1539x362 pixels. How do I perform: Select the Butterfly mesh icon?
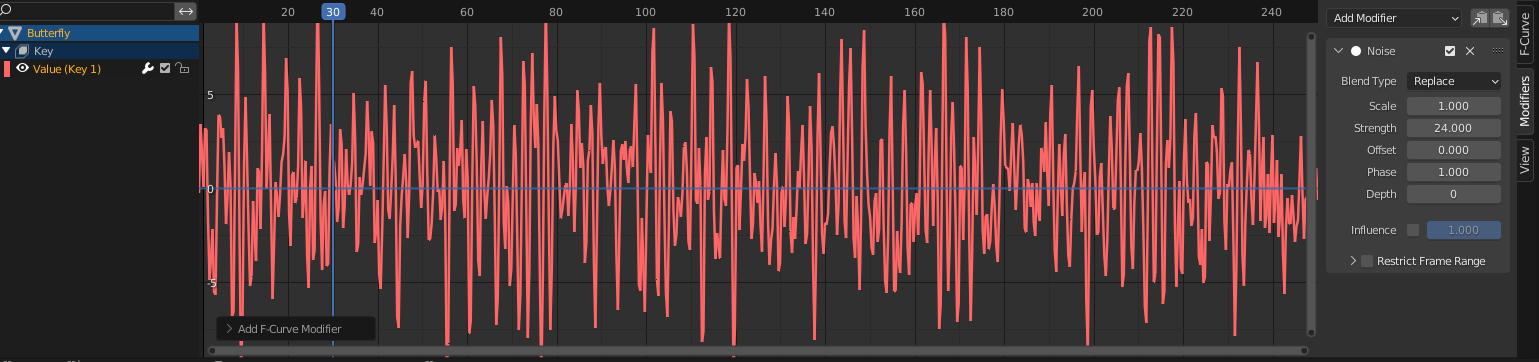(x=16, y=33)
